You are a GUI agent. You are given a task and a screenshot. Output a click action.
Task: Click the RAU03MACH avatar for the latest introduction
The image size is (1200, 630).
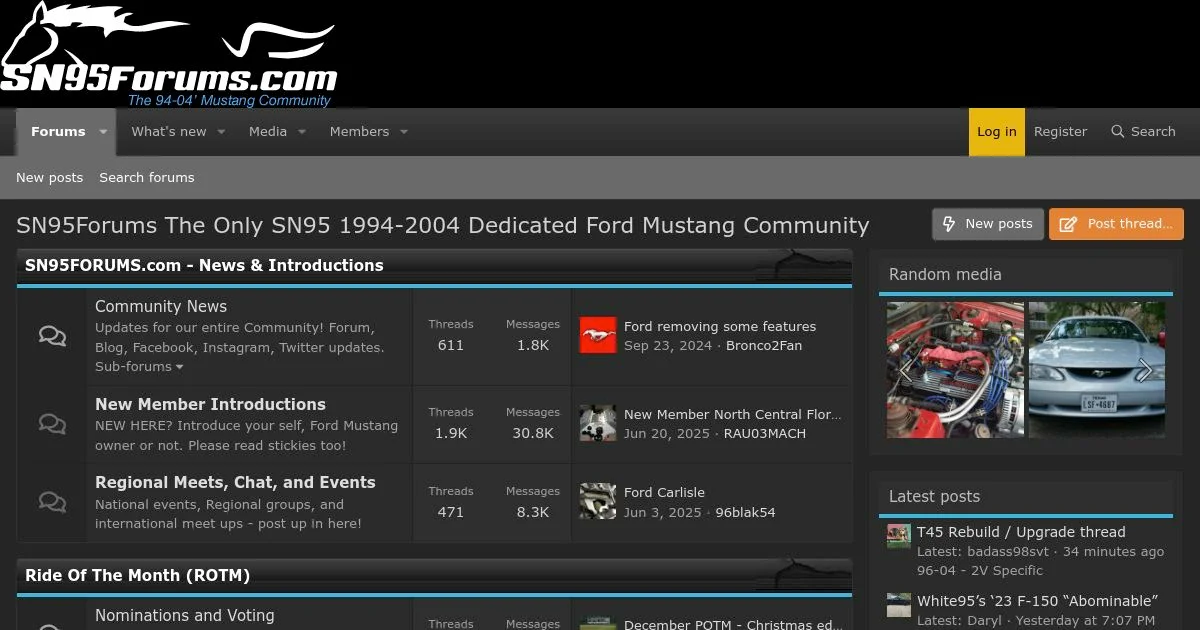click(598, 424)
